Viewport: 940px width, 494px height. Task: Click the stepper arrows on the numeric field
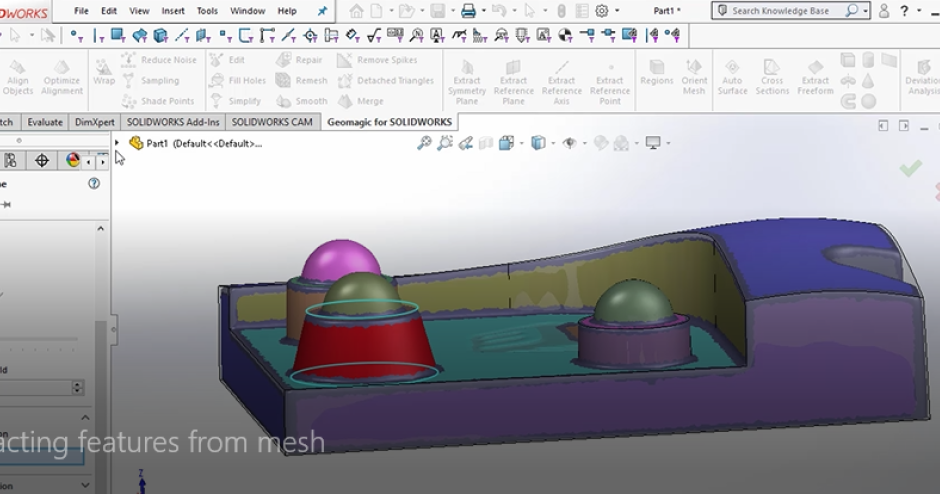[78, 388]
